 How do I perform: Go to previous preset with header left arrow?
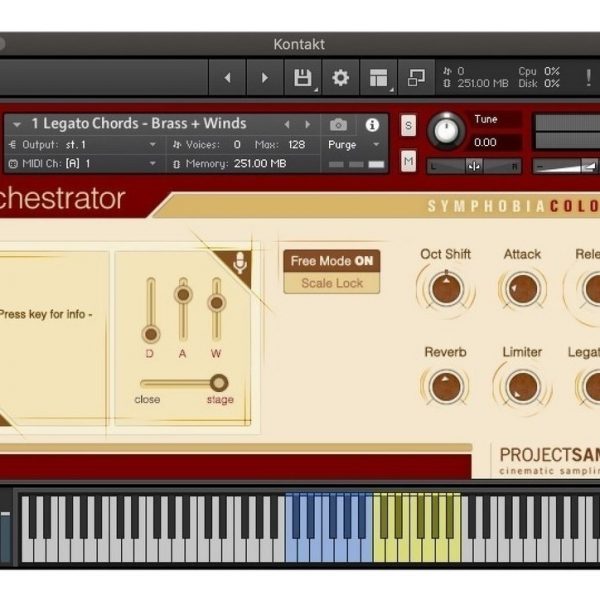point(228,78)
